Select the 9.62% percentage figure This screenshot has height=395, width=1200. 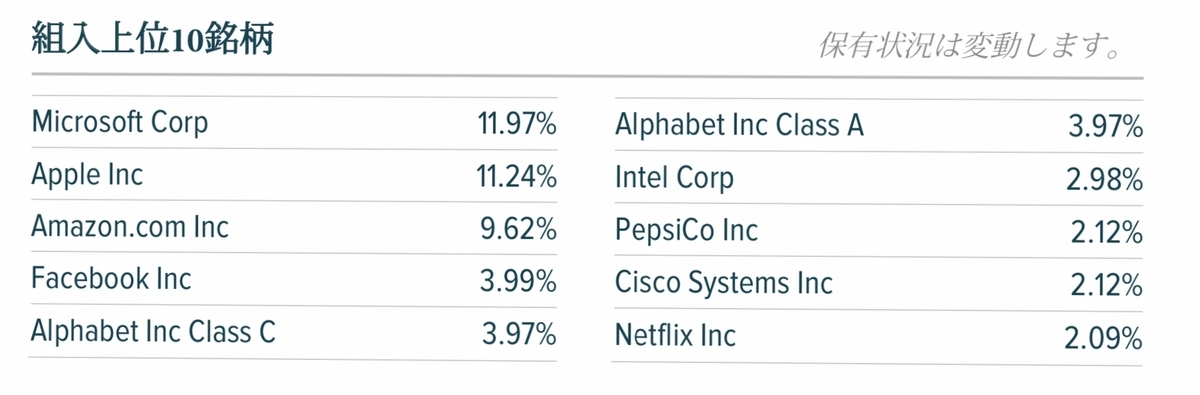tap(518, 228)
